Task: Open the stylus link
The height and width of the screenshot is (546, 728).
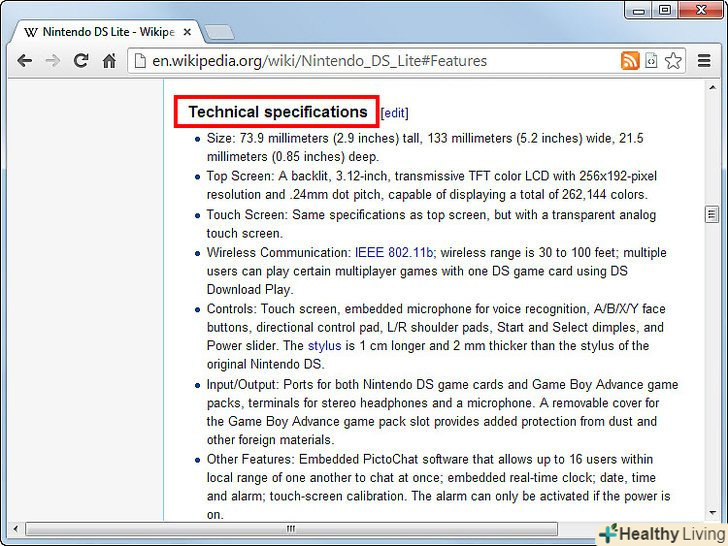Action: pyautogui.click(x=325, y=346)
